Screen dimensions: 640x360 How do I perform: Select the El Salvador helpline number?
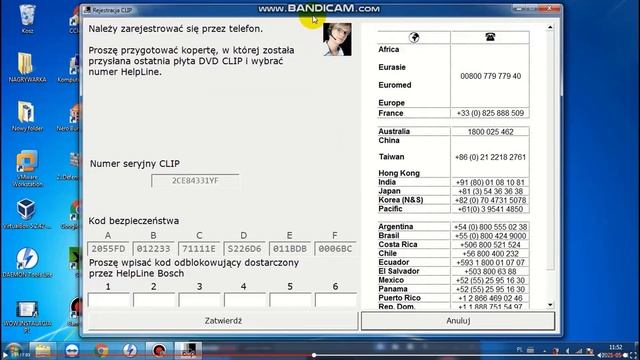click(x=490, y=271)
